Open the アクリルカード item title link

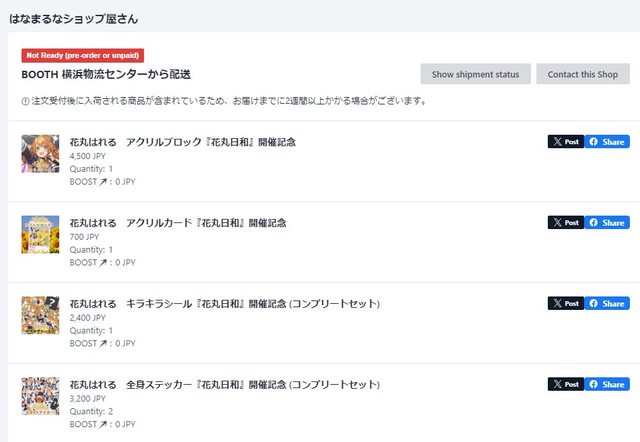tap(178, 222)
